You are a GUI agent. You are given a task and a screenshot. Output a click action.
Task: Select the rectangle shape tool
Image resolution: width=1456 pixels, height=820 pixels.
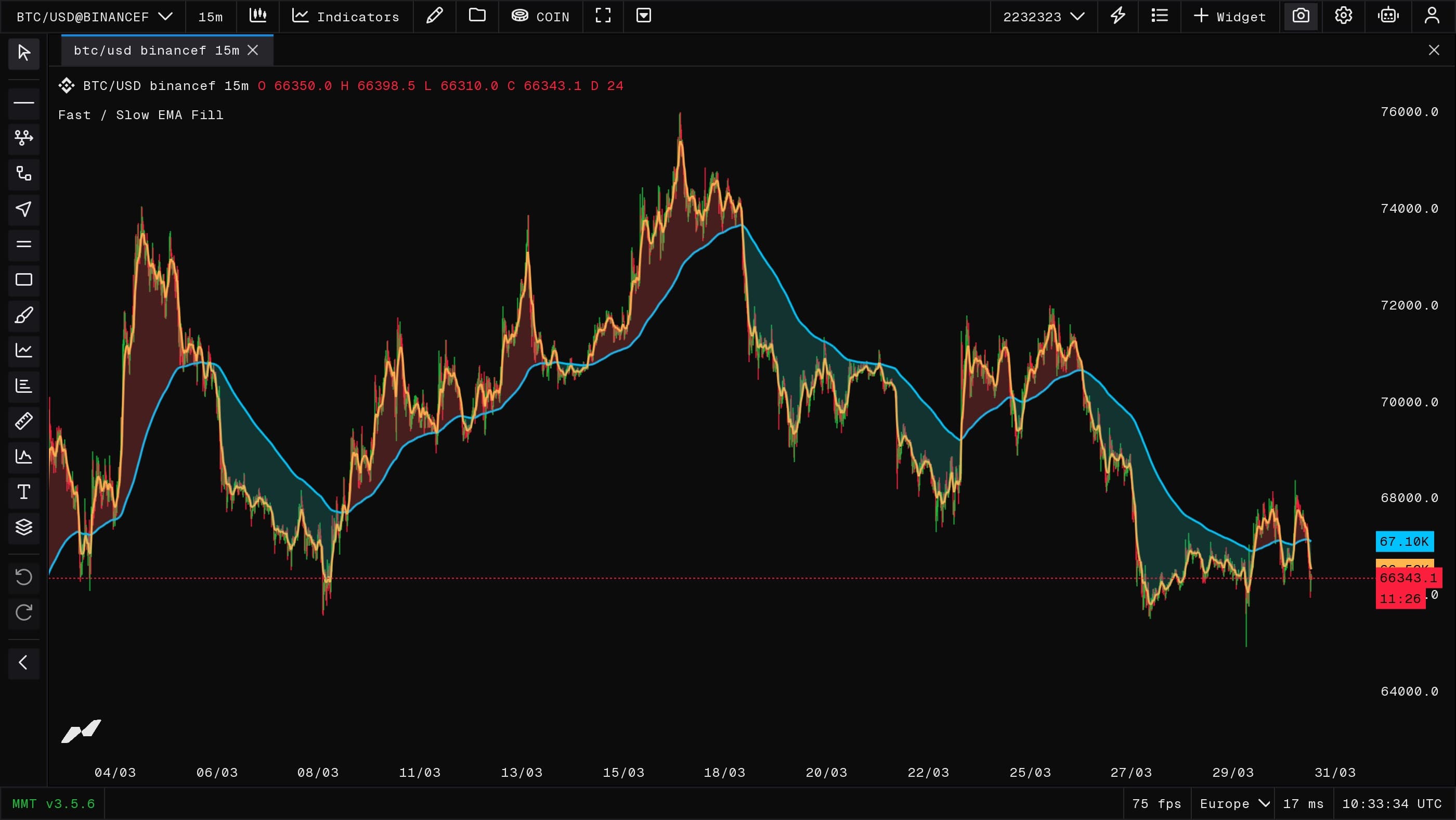click(24, 280)
